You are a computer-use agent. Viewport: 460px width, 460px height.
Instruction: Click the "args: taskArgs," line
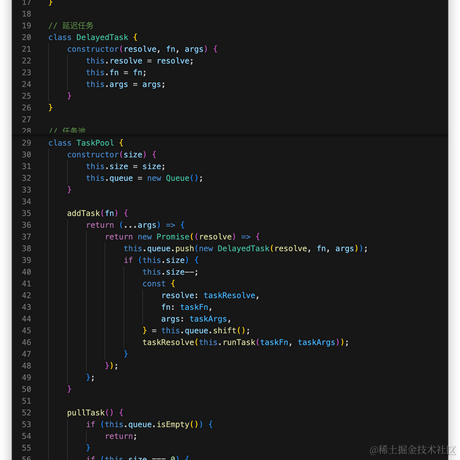(x=196, y=319)
